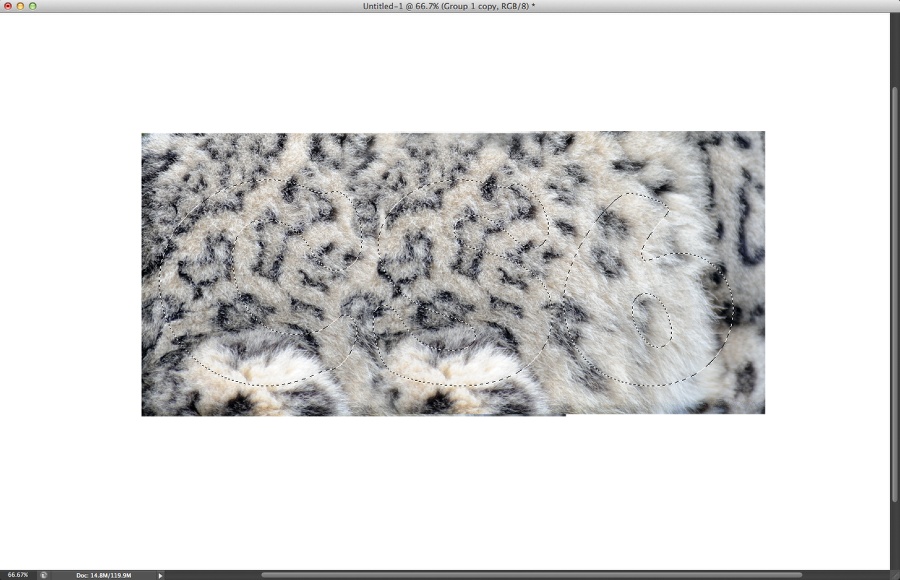Click the horizontal scrollbar thumb
This screenshot has width=900, height=580.
click(530, 575)
